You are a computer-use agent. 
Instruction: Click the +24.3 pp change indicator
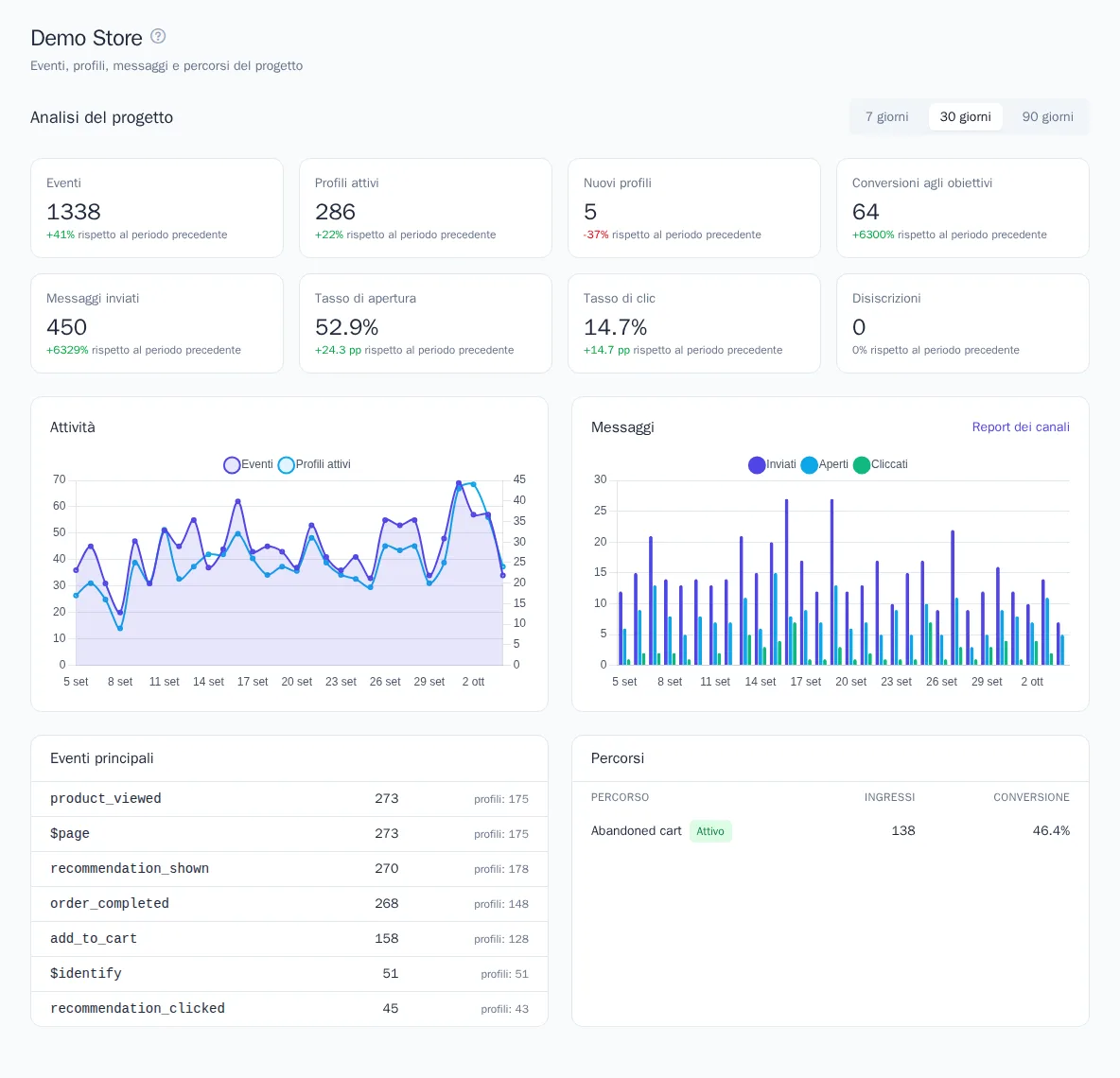click(x=338, y=351)
